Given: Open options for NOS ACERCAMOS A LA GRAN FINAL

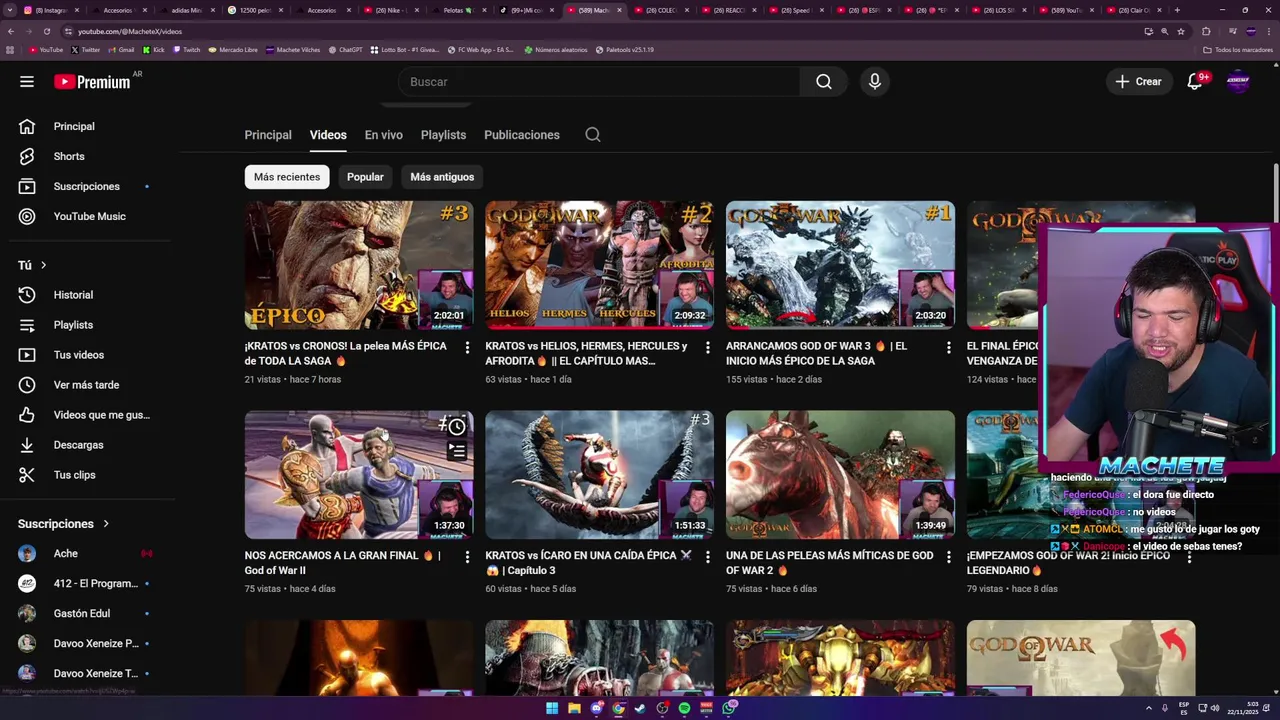Looking at the screenshot, I should tap(467, 557).
